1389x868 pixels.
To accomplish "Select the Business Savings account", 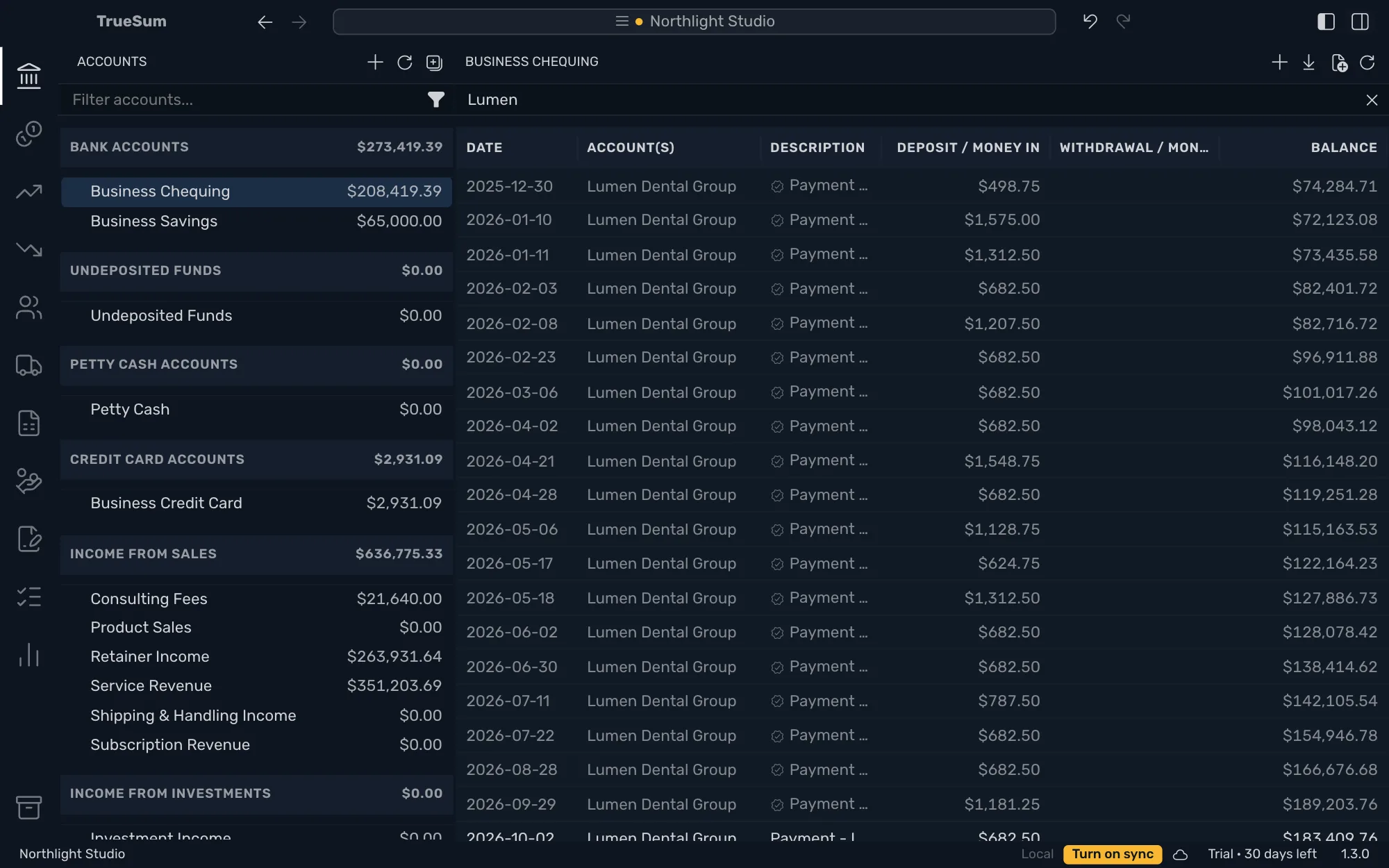I will (256, 222).
